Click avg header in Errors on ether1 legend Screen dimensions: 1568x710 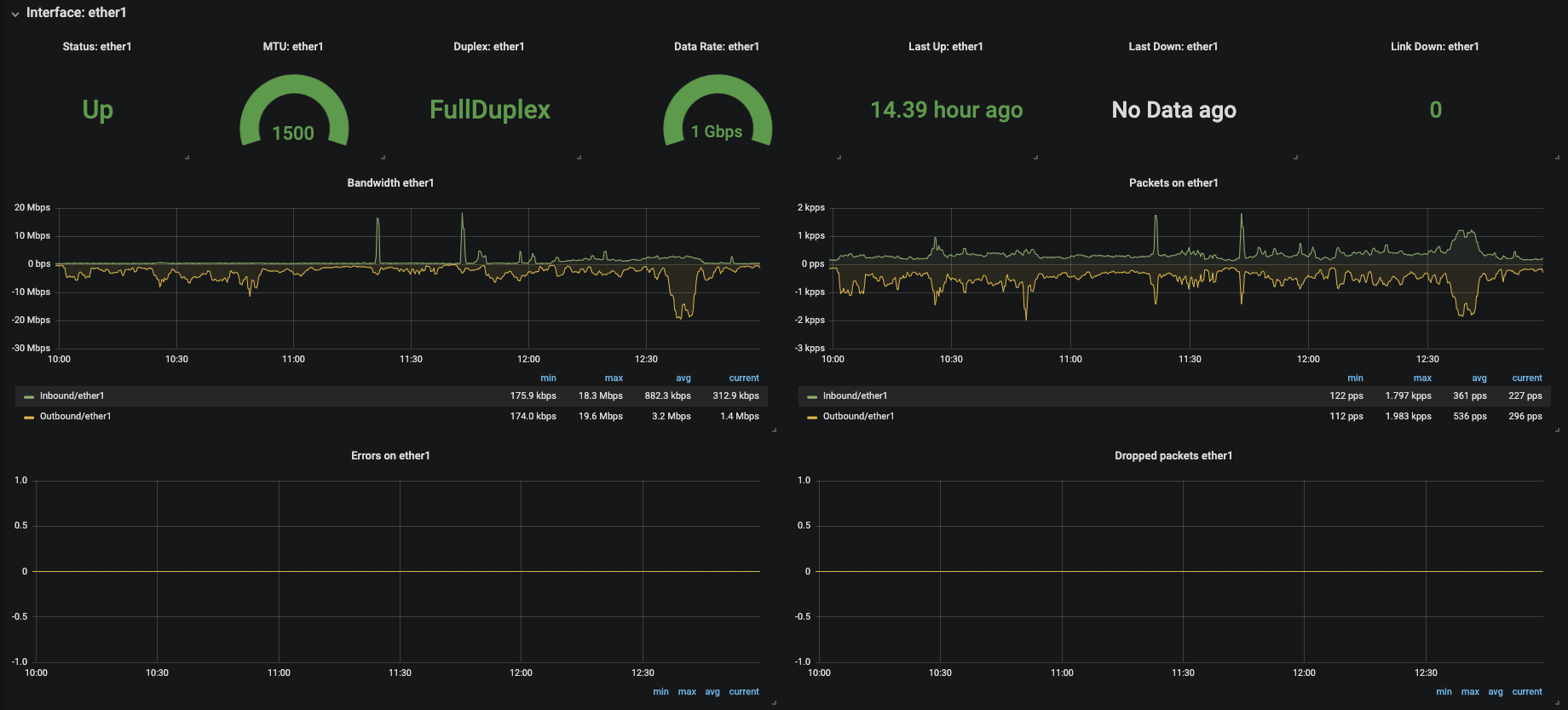712,692
